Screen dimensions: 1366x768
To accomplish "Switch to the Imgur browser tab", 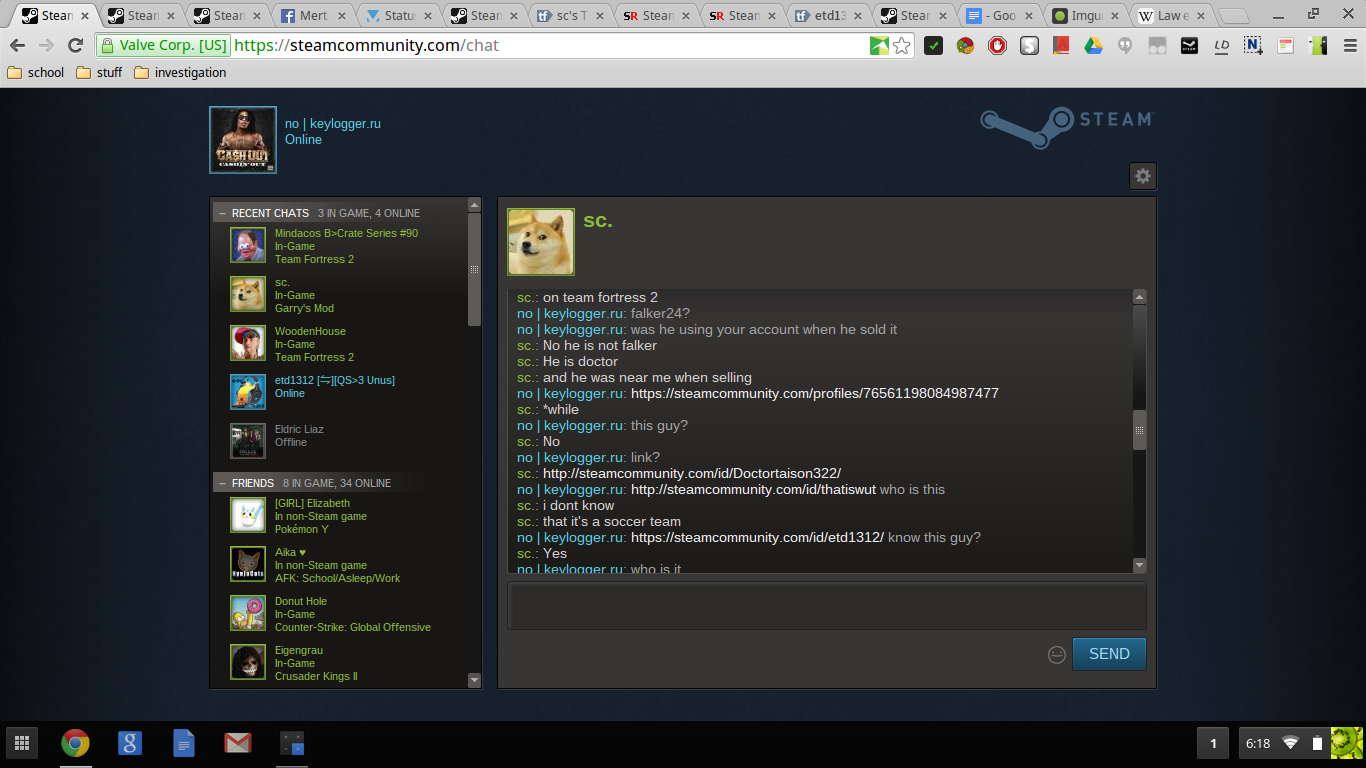I will click(1085, 16).
